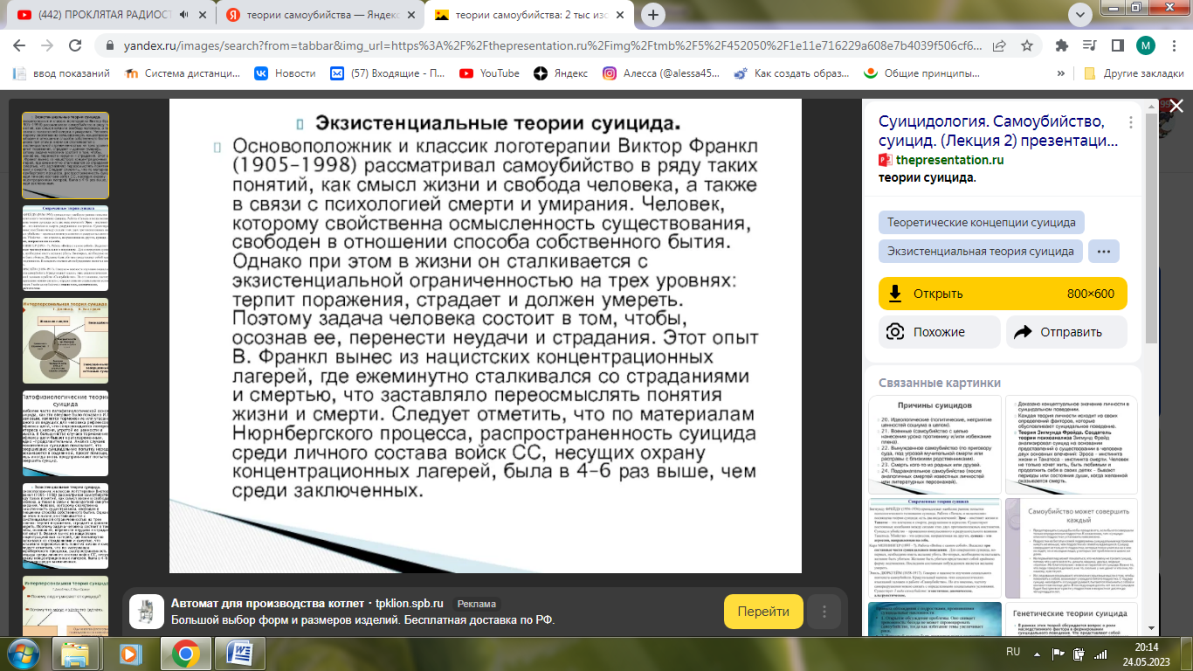The image size is (1193, 671).
Task: Expand hidden bookmarks chevron
Action: click(x=1061, y=74)
